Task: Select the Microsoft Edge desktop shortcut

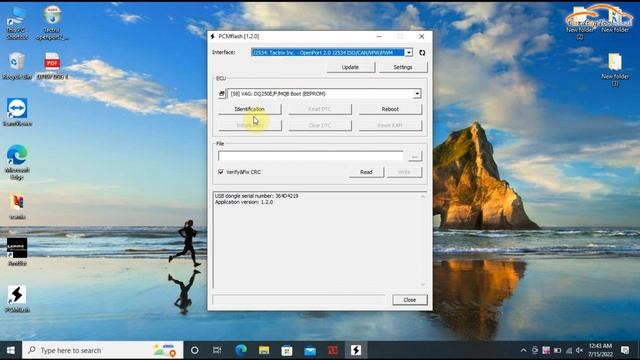Action: (x=17, y=162)
